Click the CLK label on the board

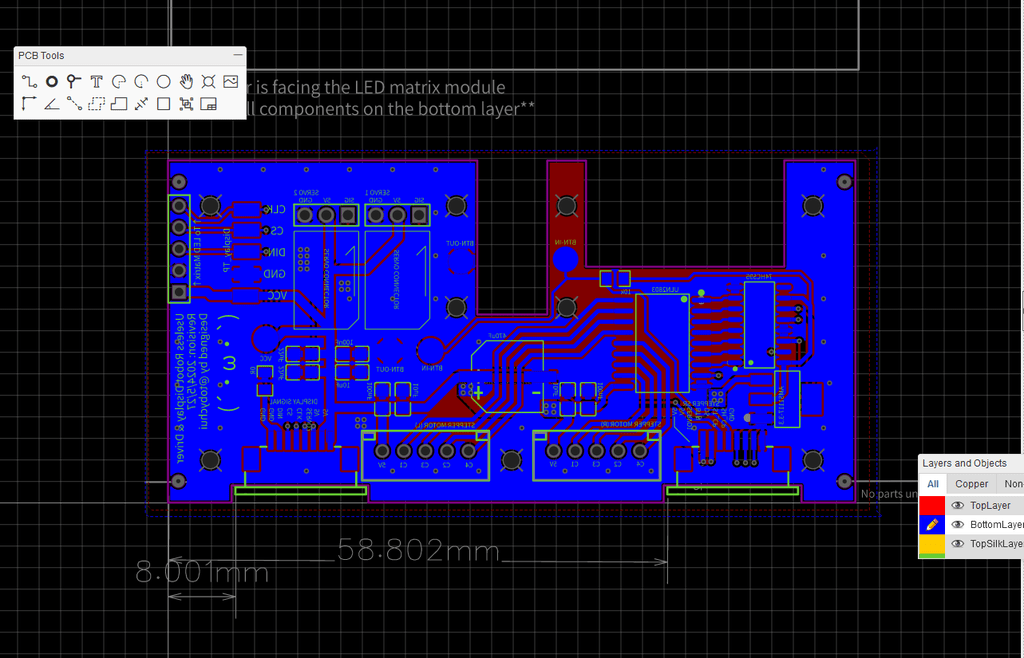(276, 210)
